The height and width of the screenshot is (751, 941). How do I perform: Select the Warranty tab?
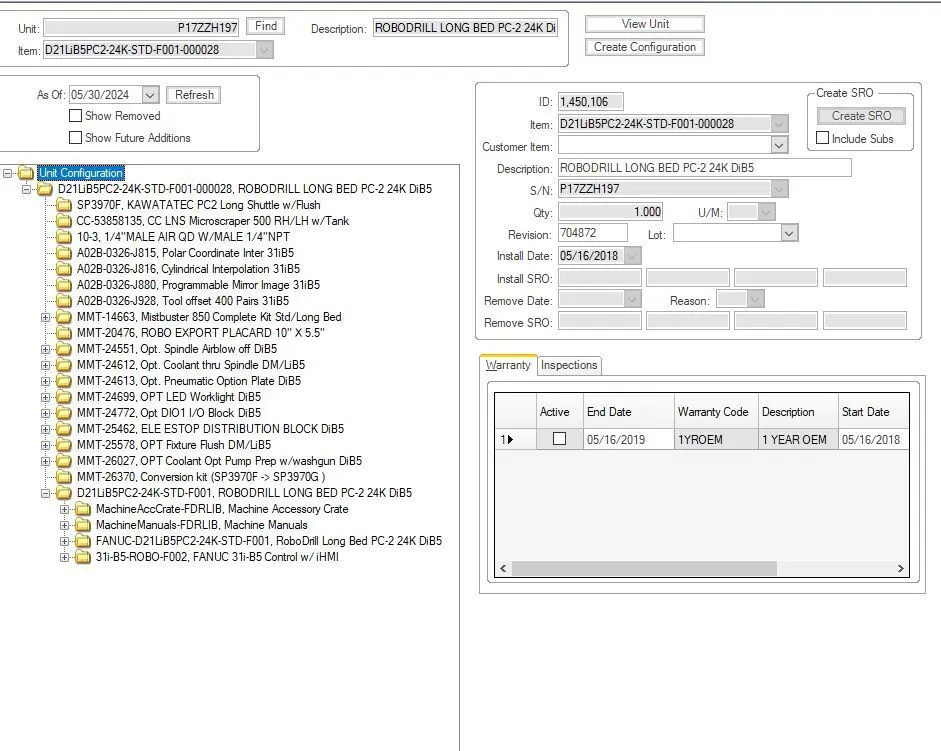508,365
